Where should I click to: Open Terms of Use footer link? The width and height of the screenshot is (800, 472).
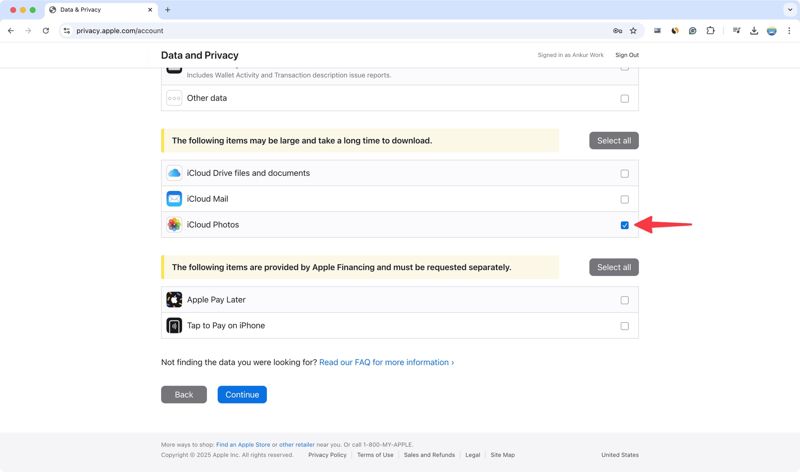coord(375,455)
